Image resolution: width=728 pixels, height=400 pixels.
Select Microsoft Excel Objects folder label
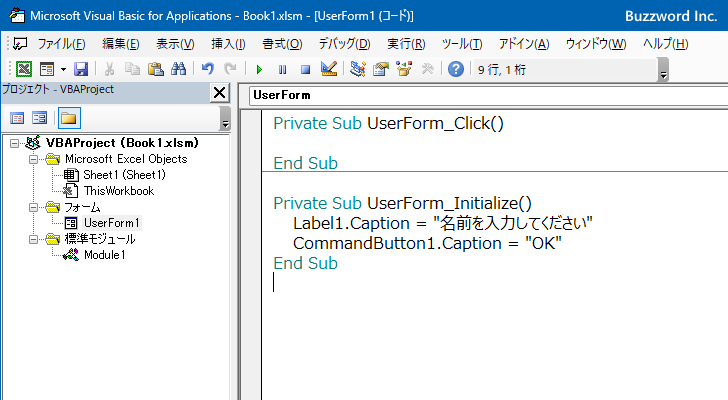pos(126,159)
